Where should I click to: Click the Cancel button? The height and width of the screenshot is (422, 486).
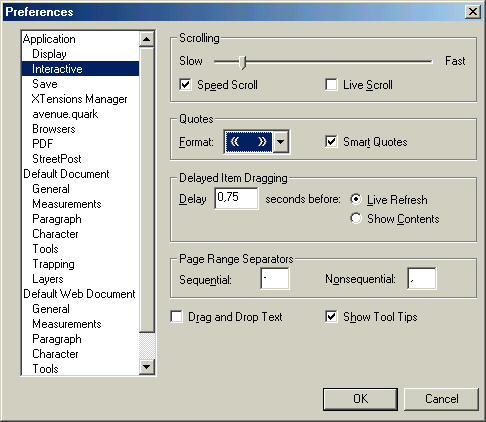[x=441, y=399]
